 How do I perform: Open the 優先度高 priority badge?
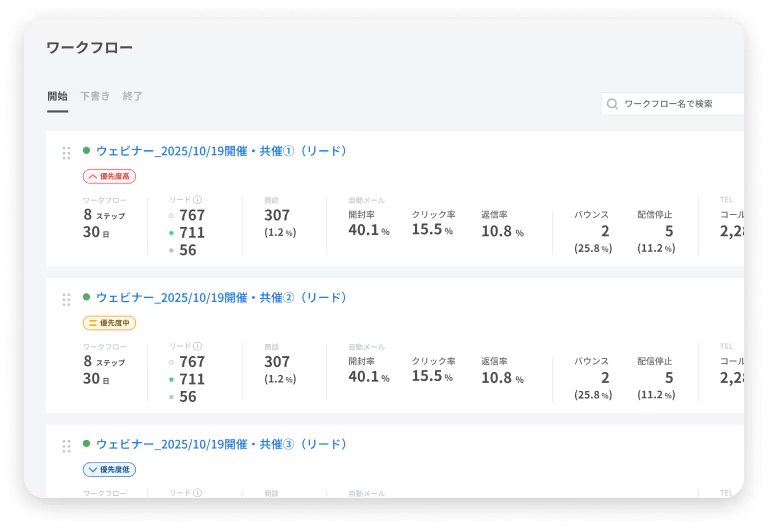(108, 176)
